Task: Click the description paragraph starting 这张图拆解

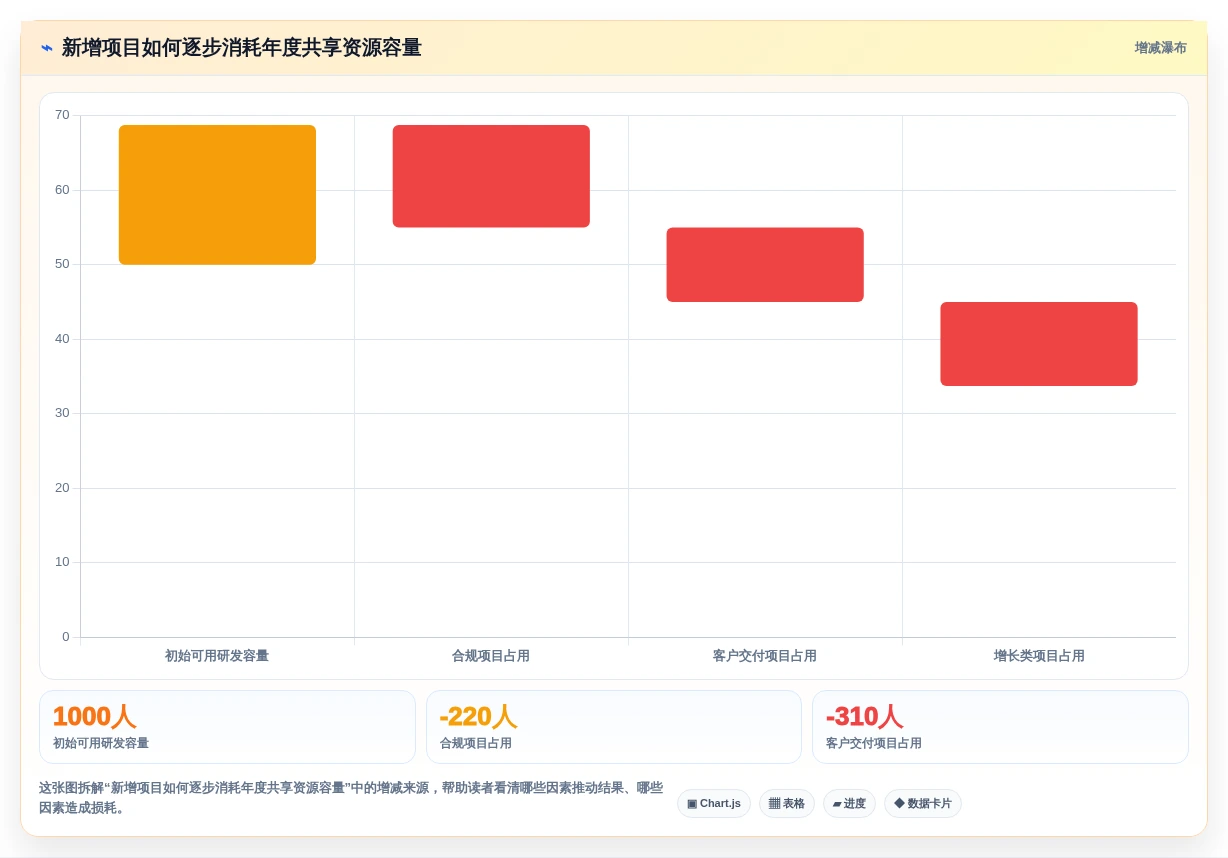Action: coord(351,798)
